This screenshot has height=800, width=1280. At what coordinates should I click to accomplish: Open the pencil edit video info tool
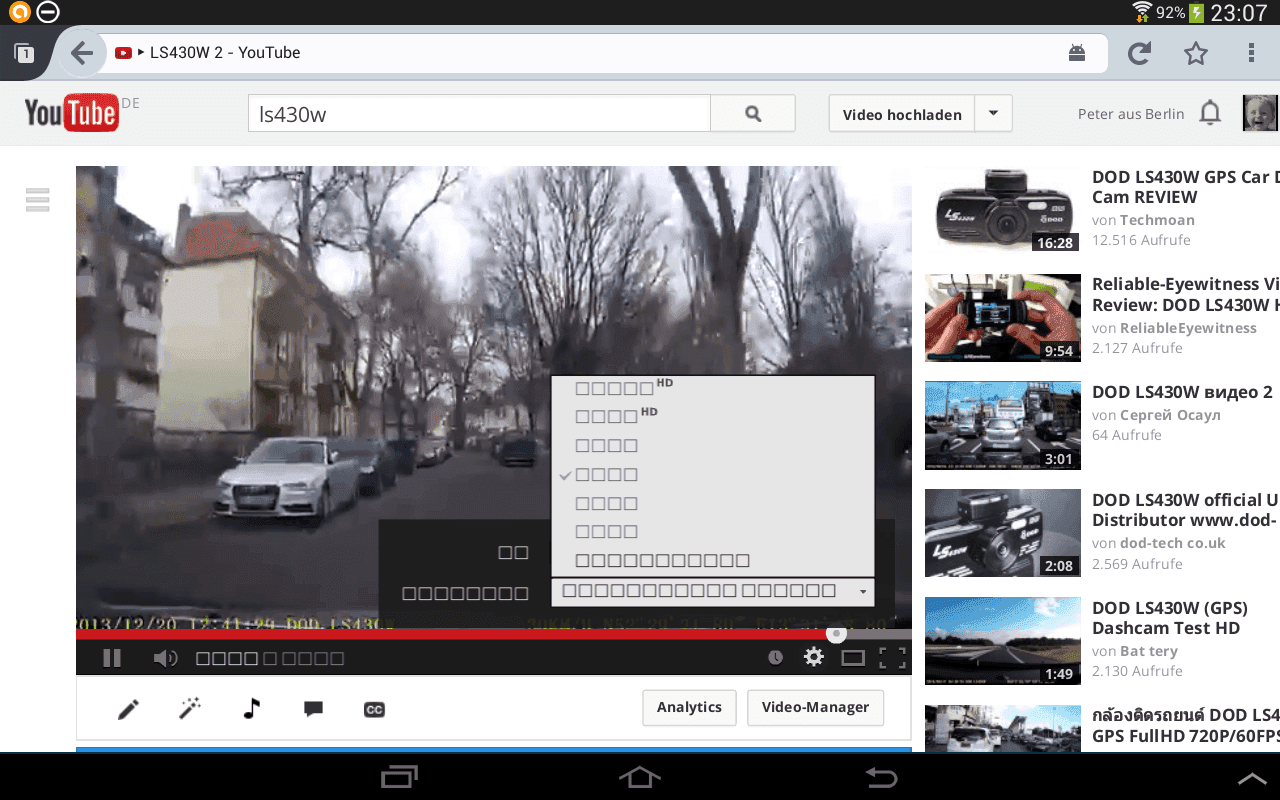point(128,709)
